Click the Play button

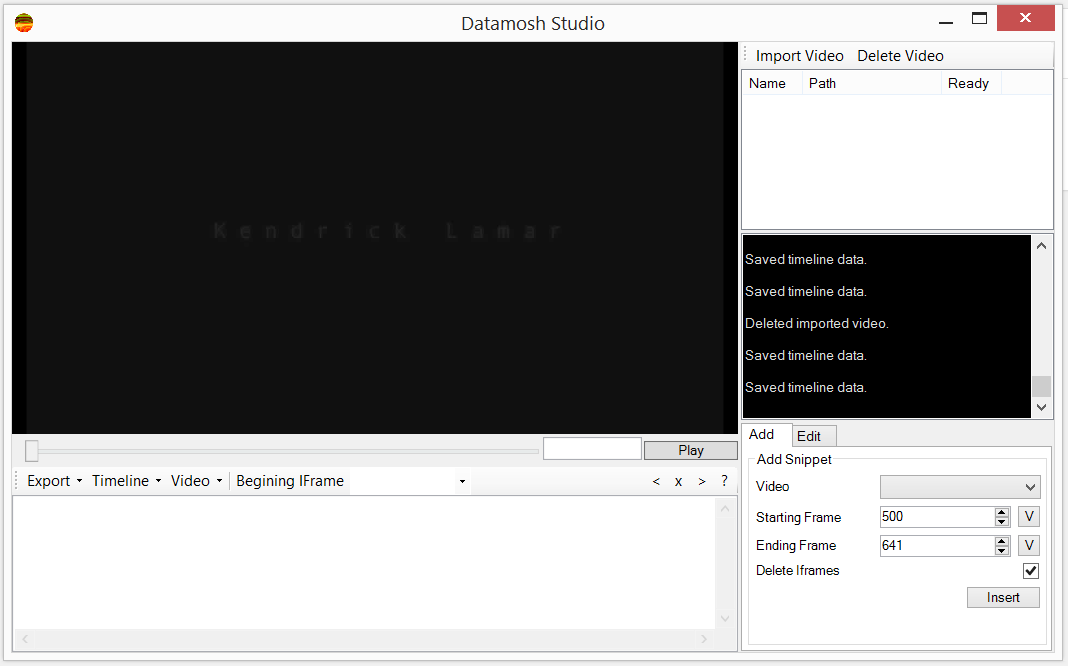coord(691,450)
